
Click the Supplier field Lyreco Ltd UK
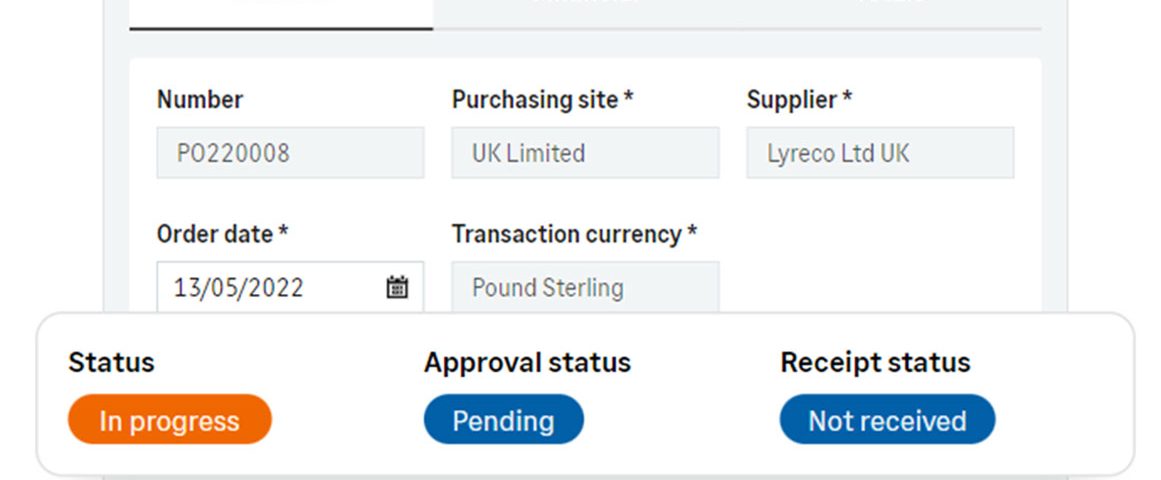coord(880,153)
